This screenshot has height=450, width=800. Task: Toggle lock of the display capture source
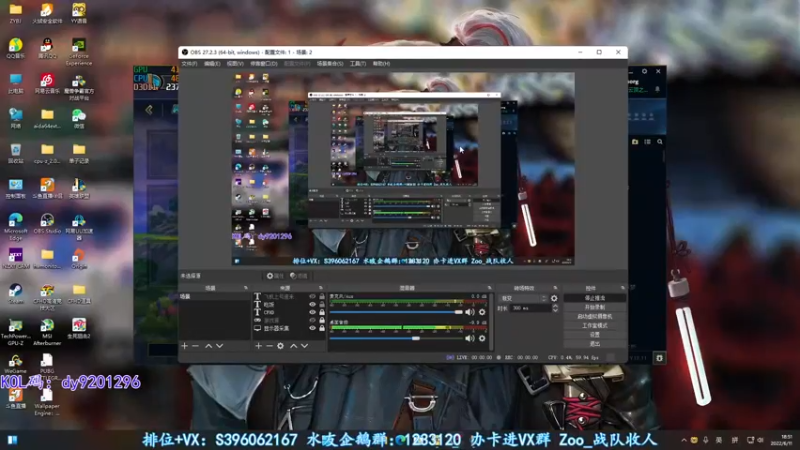coord(322,328)
